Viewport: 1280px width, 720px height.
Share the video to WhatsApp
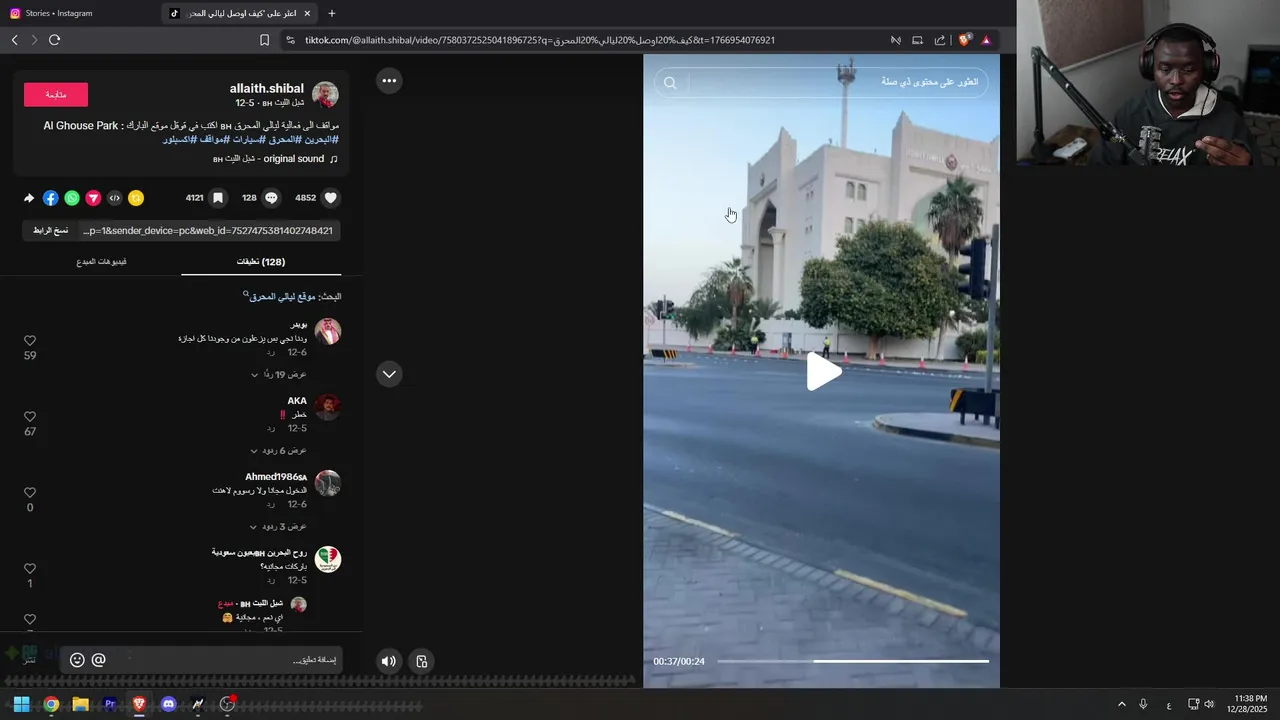(72, 198)
